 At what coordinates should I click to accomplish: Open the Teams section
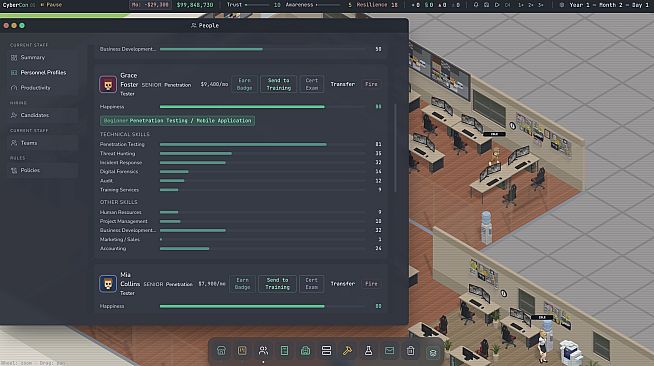click(42, 143)
